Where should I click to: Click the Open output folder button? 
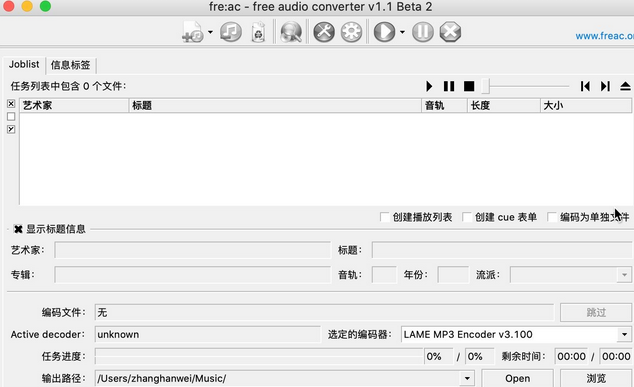pos(518,379)
